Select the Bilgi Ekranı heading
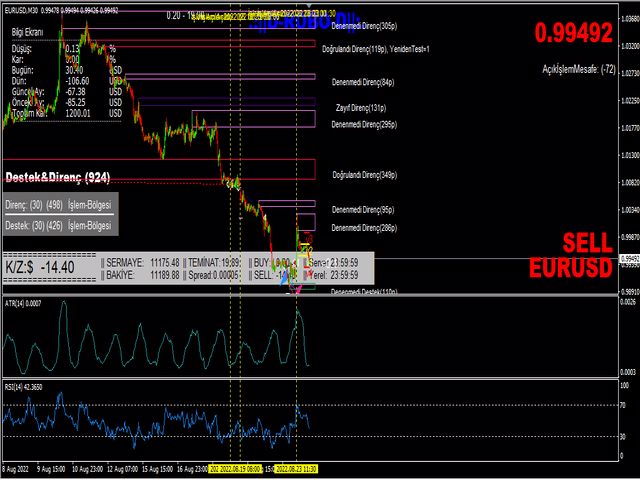 pyautogui.click(x=27, y=32)
